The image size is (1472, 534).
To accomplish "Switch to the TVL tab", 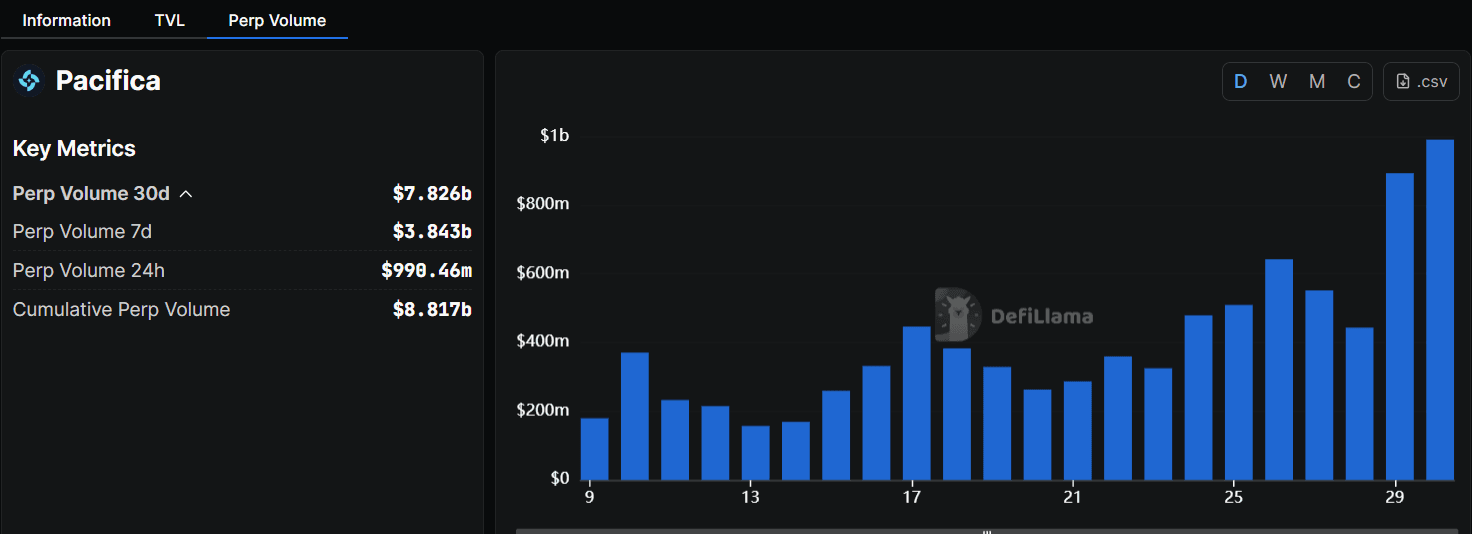I will pos(170,20).
